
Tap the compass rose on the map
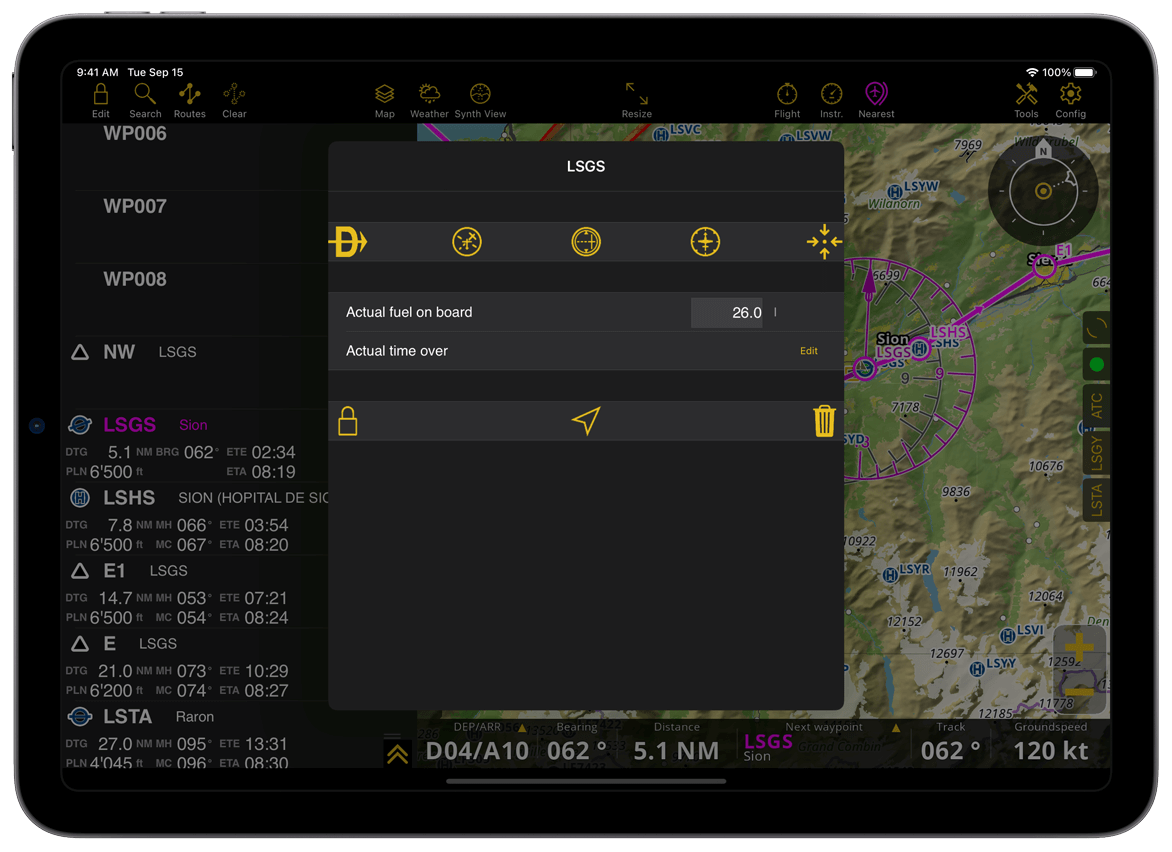coord(1043,191)
